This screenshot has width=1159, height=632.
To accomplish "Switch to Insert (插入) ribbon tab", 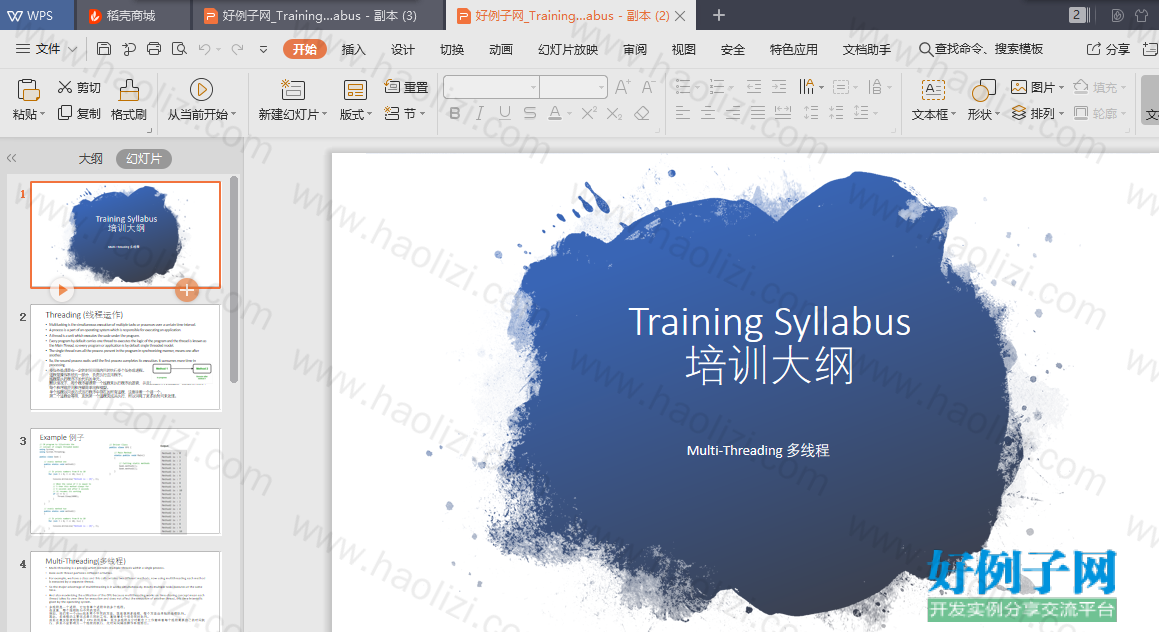I will [x=353, y=49].
